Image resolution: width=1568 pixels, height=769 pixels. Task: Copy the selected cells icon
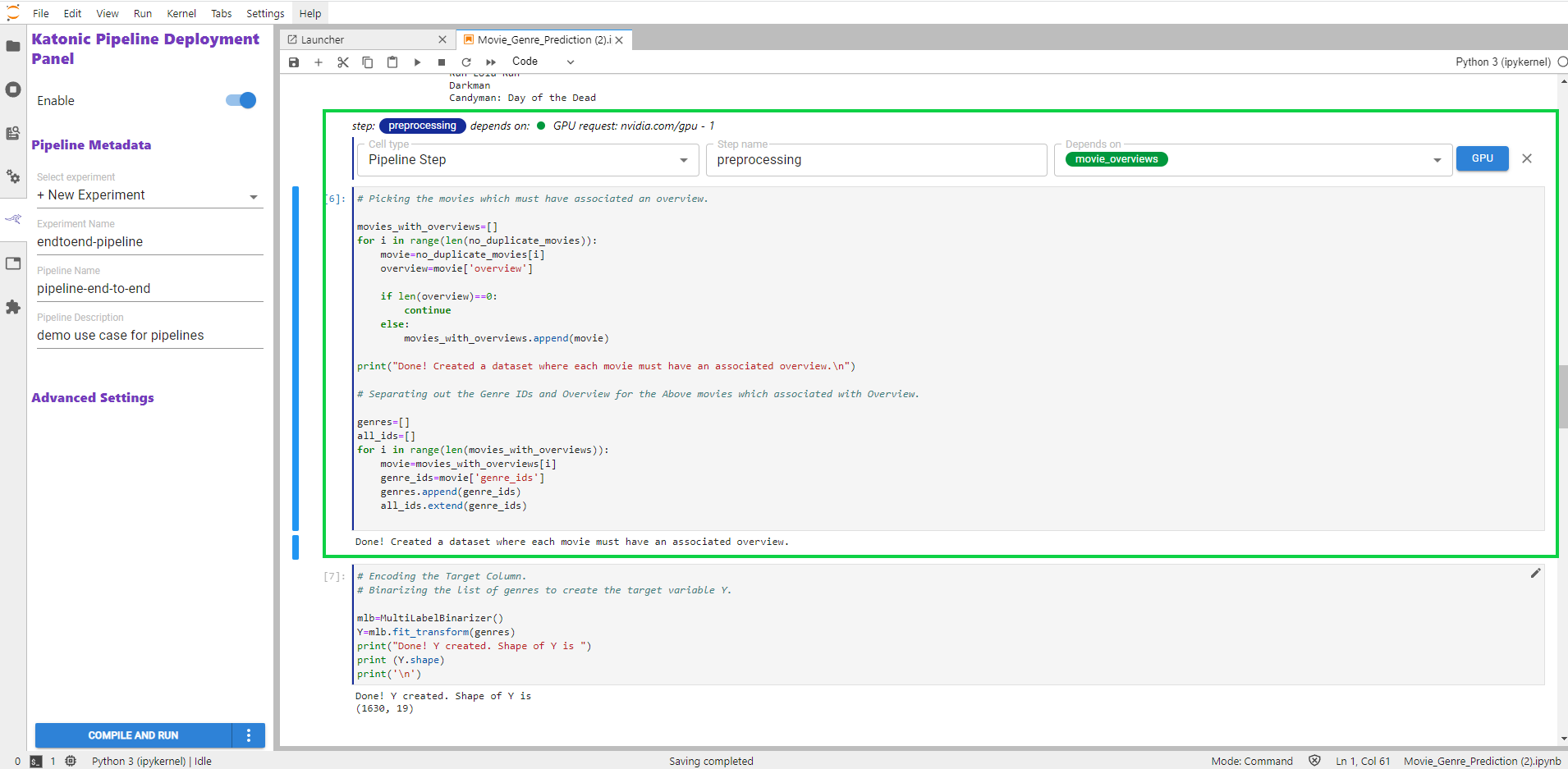[x=368, y=62]
